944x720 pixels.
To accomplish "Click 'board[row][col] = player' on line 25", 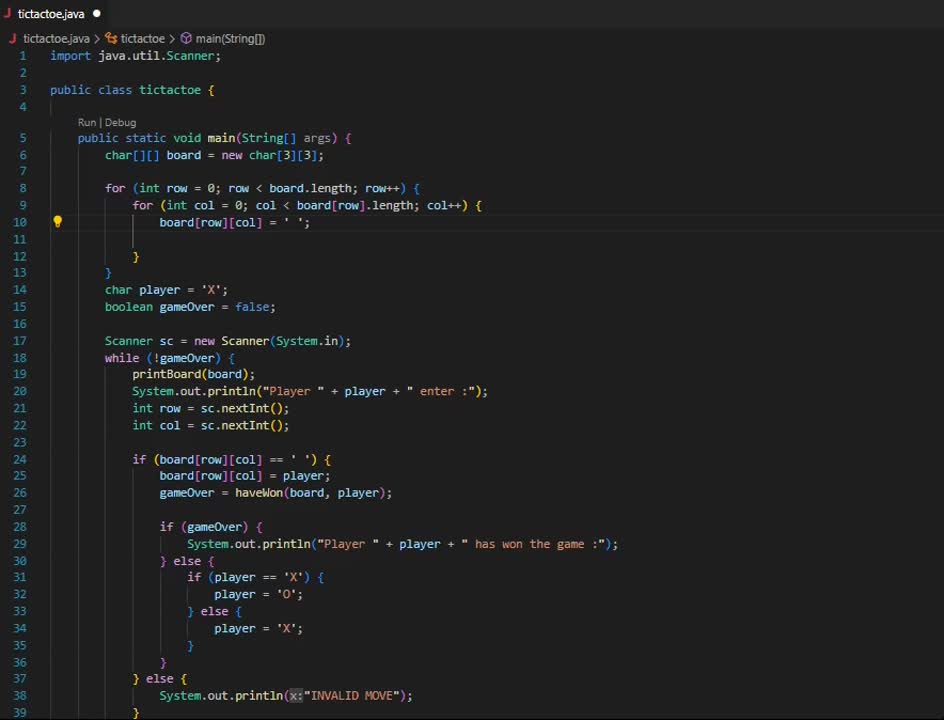I will click(x=245, y=476).
